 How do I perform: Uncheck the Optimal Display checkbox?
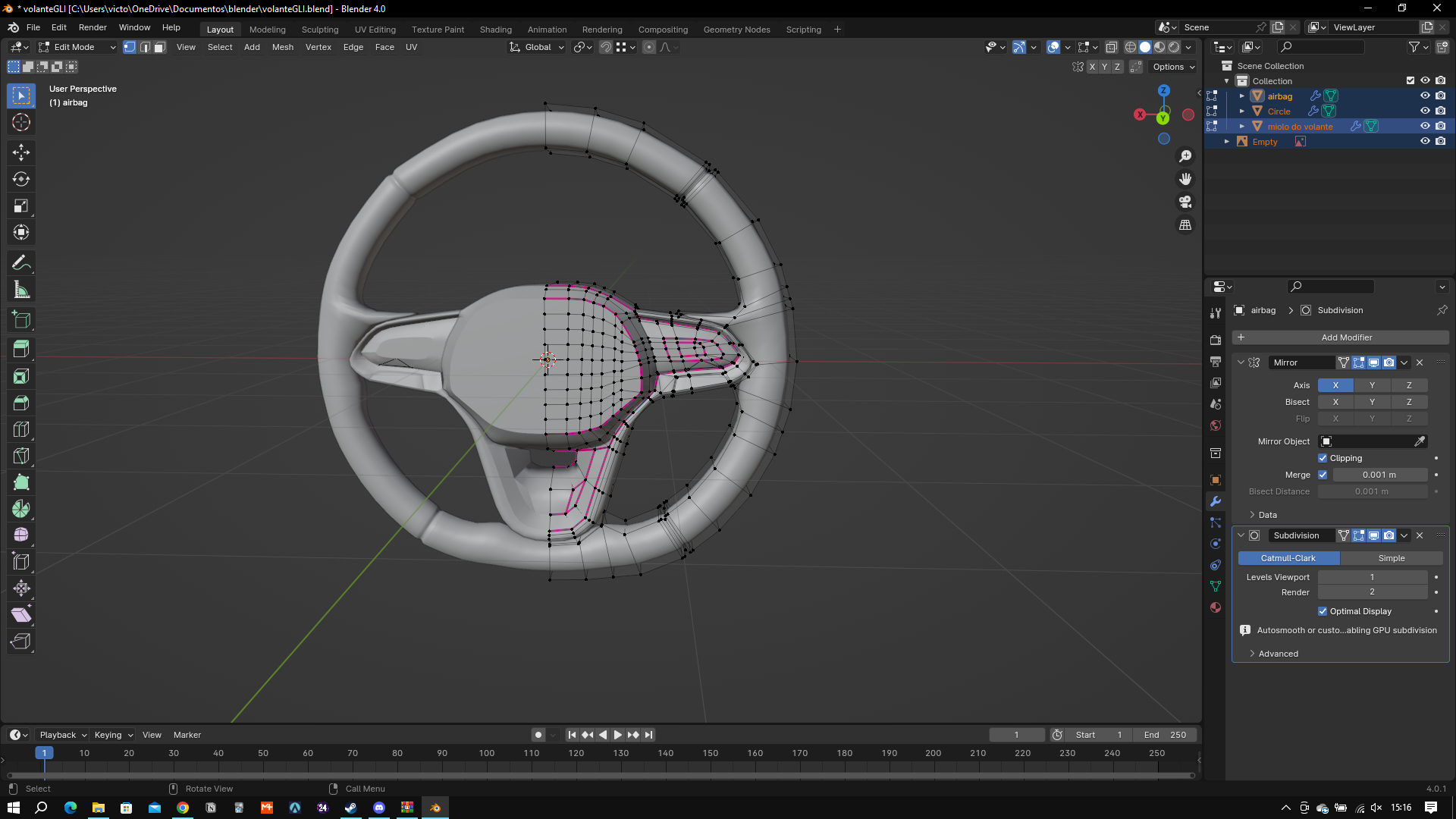[x=1323, y=611]
